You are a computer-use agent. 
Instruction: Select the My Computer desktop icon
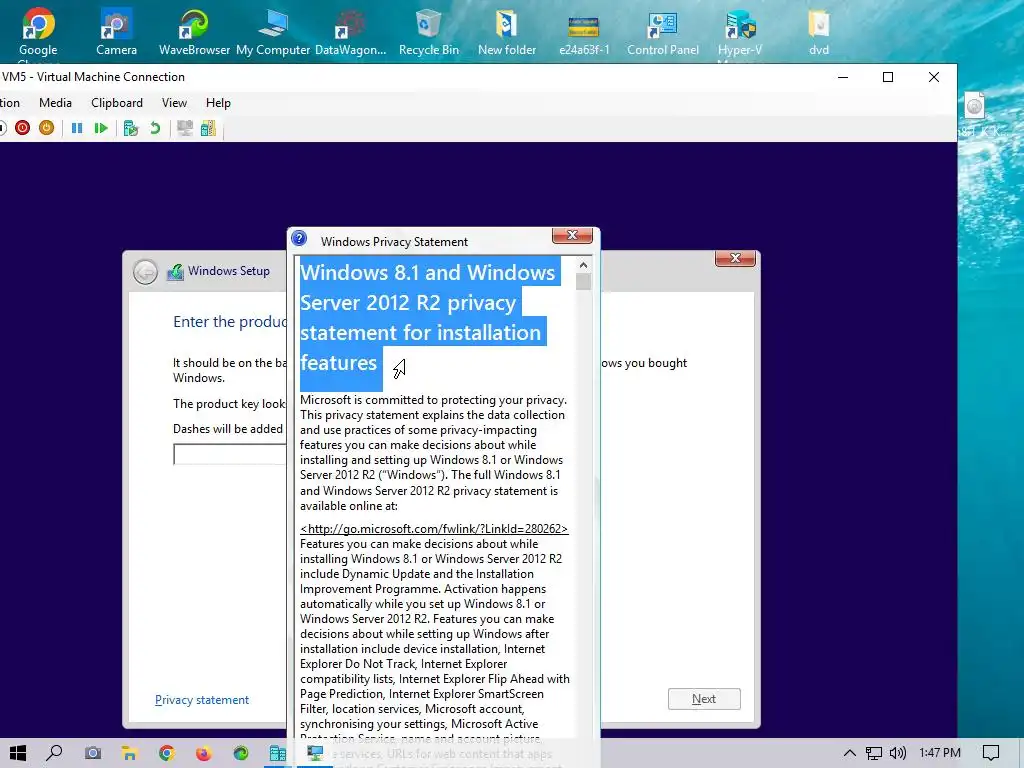coord(273,31)
